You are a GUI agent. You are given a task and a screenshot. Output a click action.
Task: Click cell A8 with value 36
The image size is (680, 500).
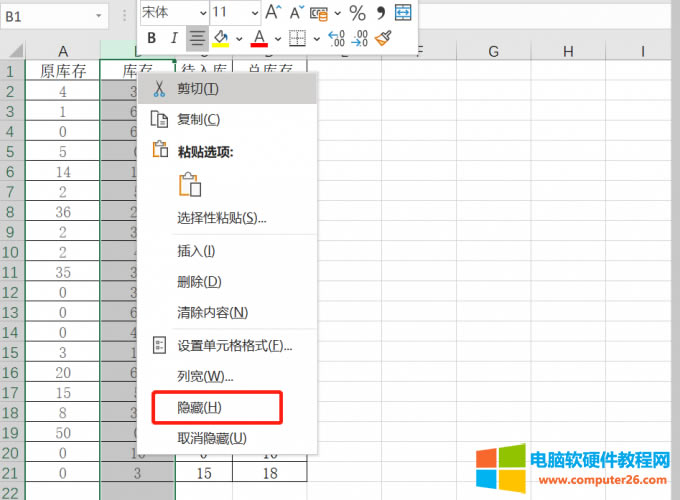[x=63, y=212]
